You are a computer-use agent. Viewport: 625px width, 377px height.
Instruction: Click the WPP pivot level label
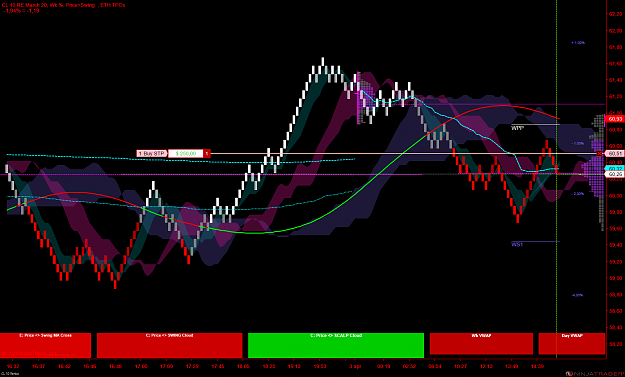coord(517,128)
